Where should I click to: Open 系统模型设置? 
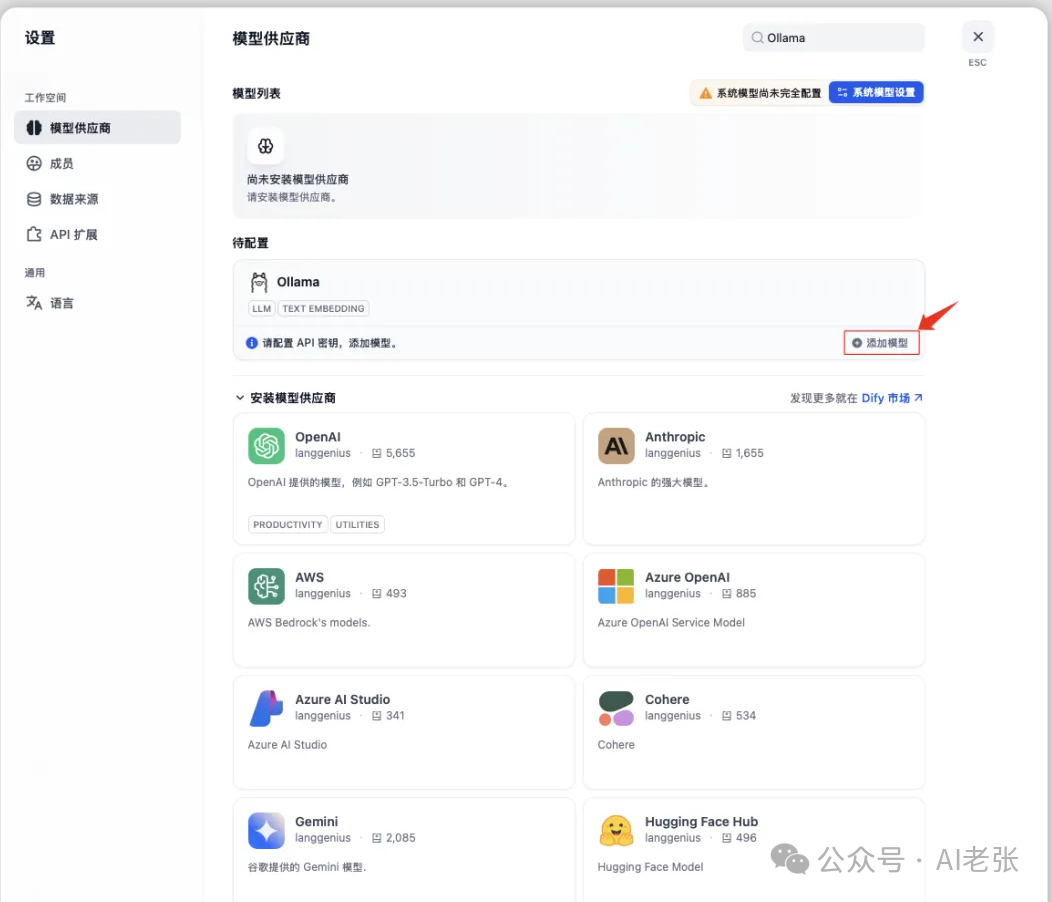[x=876, y=93]
